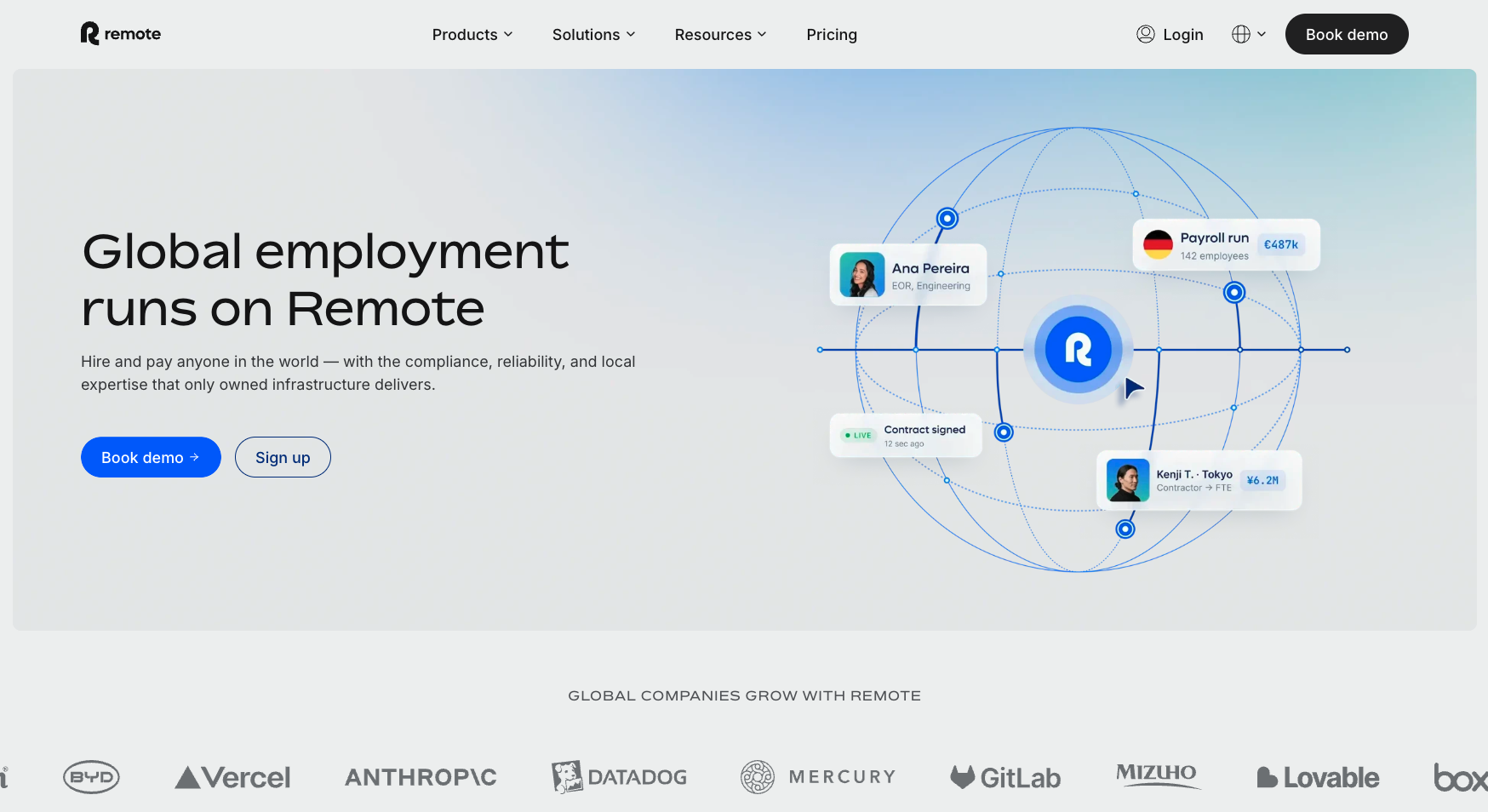Open the Contract signed notification card
The width and height of the screenshot is (1488, 812).
(906, 436)
